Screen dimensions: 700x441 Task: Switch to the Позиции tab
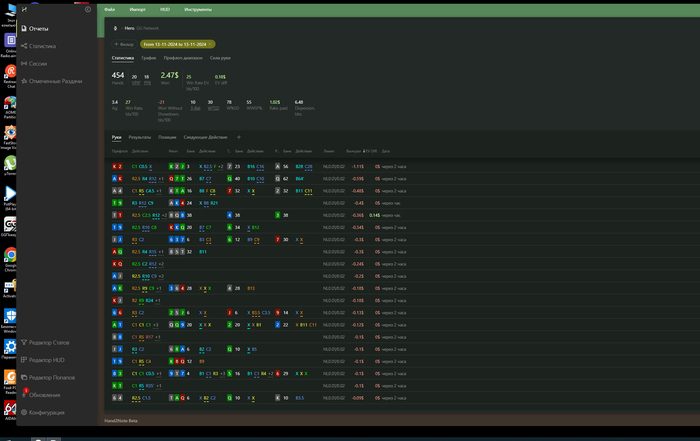pyautogui.click(x=167, y=137)
